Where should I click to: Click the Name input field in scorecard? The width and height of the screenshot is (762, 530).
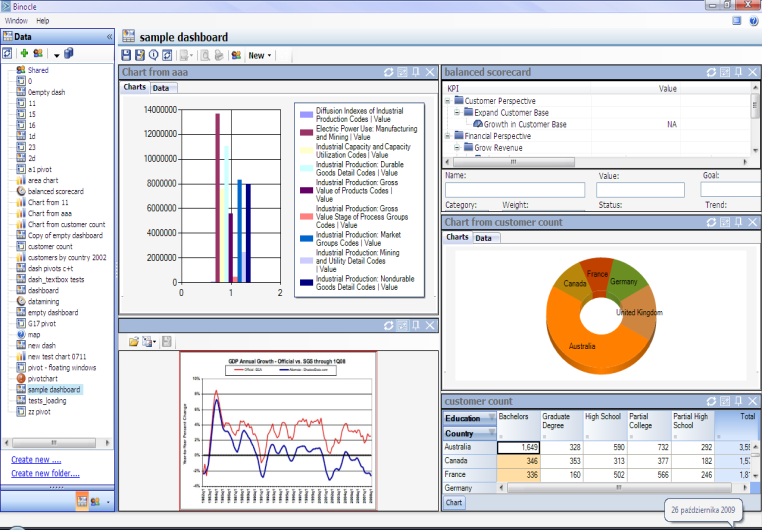tap(515, 189)
